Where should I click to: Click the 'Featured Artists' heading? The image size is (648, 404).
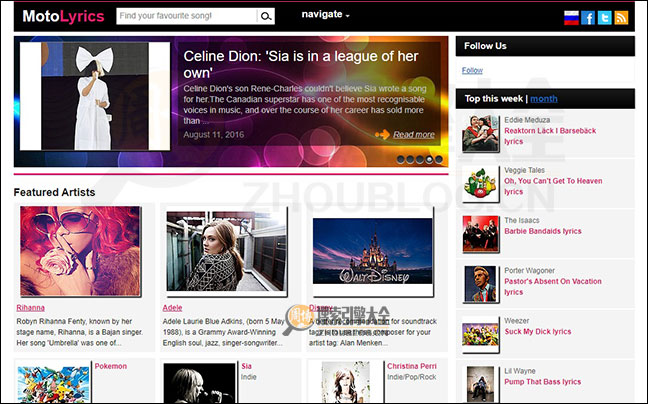pyautogui.click(x=54, y=192)
